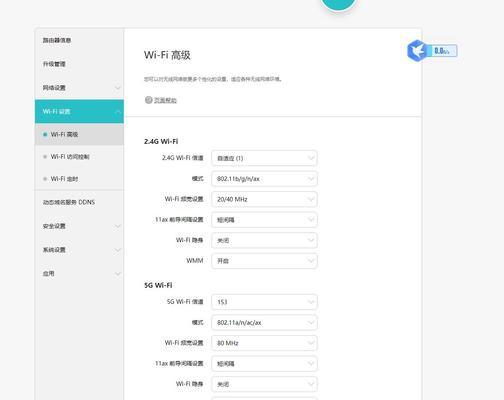
Task: Expand the 安全设置 sidebar section
Action: [x=79, y=226]
